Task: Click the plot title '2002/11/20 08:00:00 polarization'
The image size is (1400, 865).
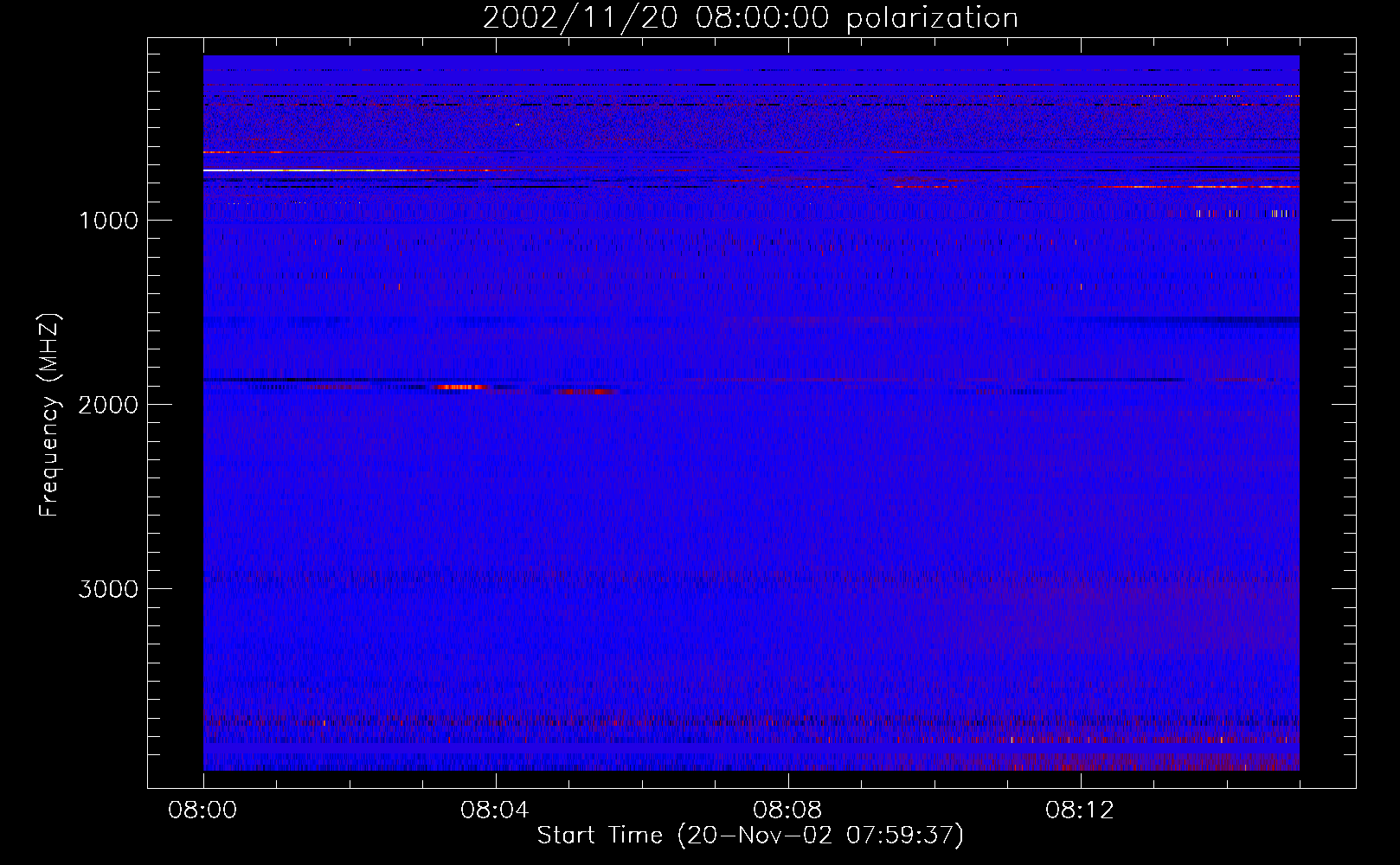Action: (x=750, y=18)
